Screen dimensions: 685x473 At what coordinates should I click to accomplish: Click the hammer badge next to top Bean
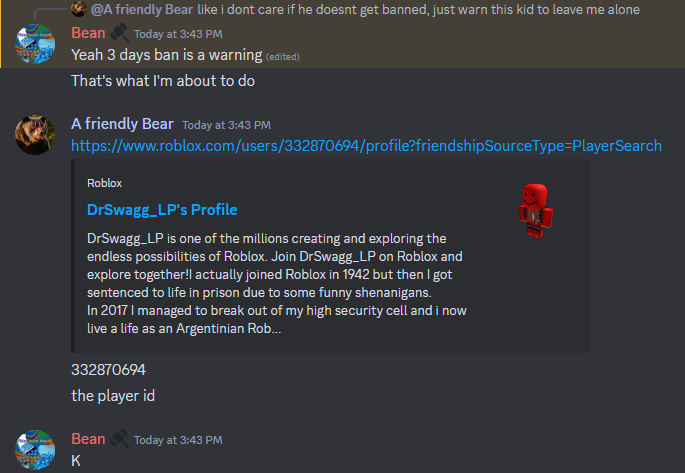click(120, 33)
